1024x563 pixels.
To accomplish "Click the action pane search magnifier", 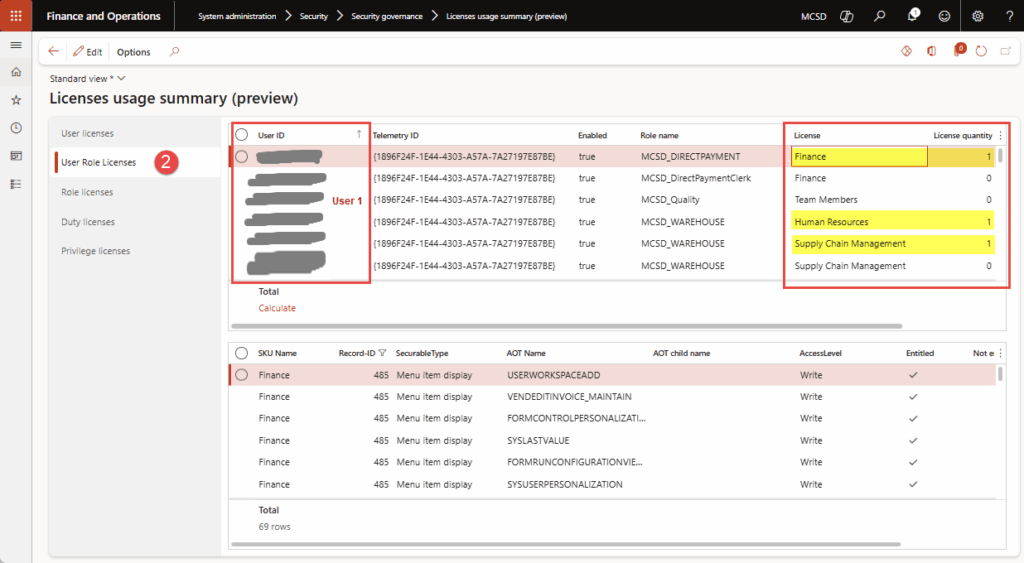I will click(174, 52).
